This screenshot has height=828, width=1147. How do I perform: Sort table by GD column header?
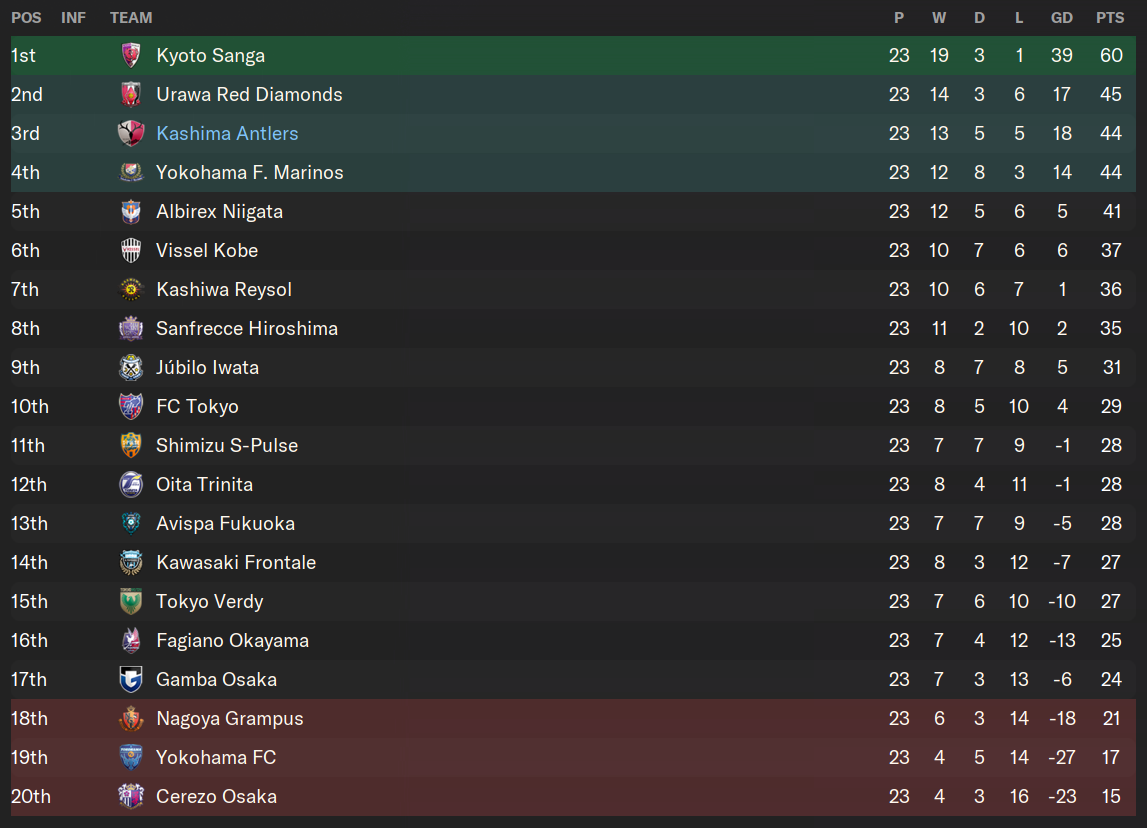tap(1061, 18)
